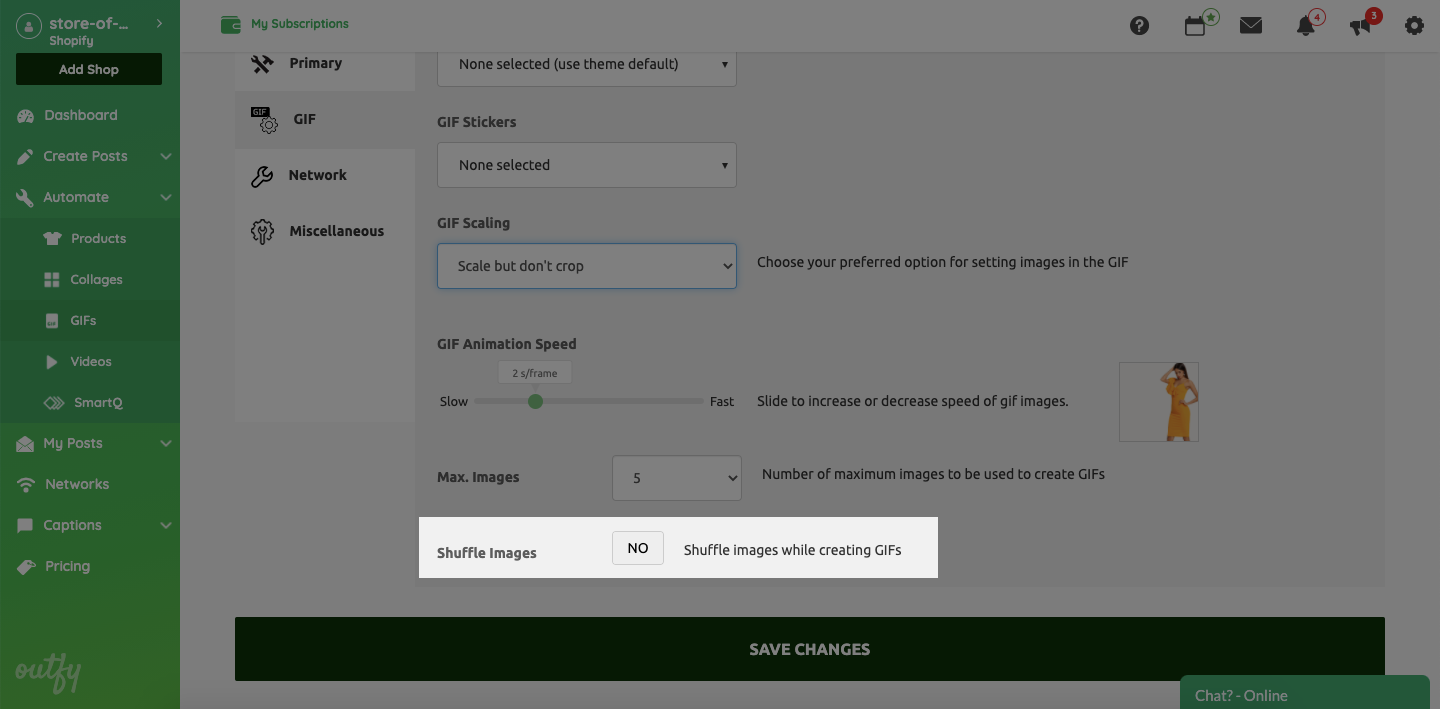Open the GIF Scaling dropdown
This screenshot has height=709, width=1440.
(586, 265)
